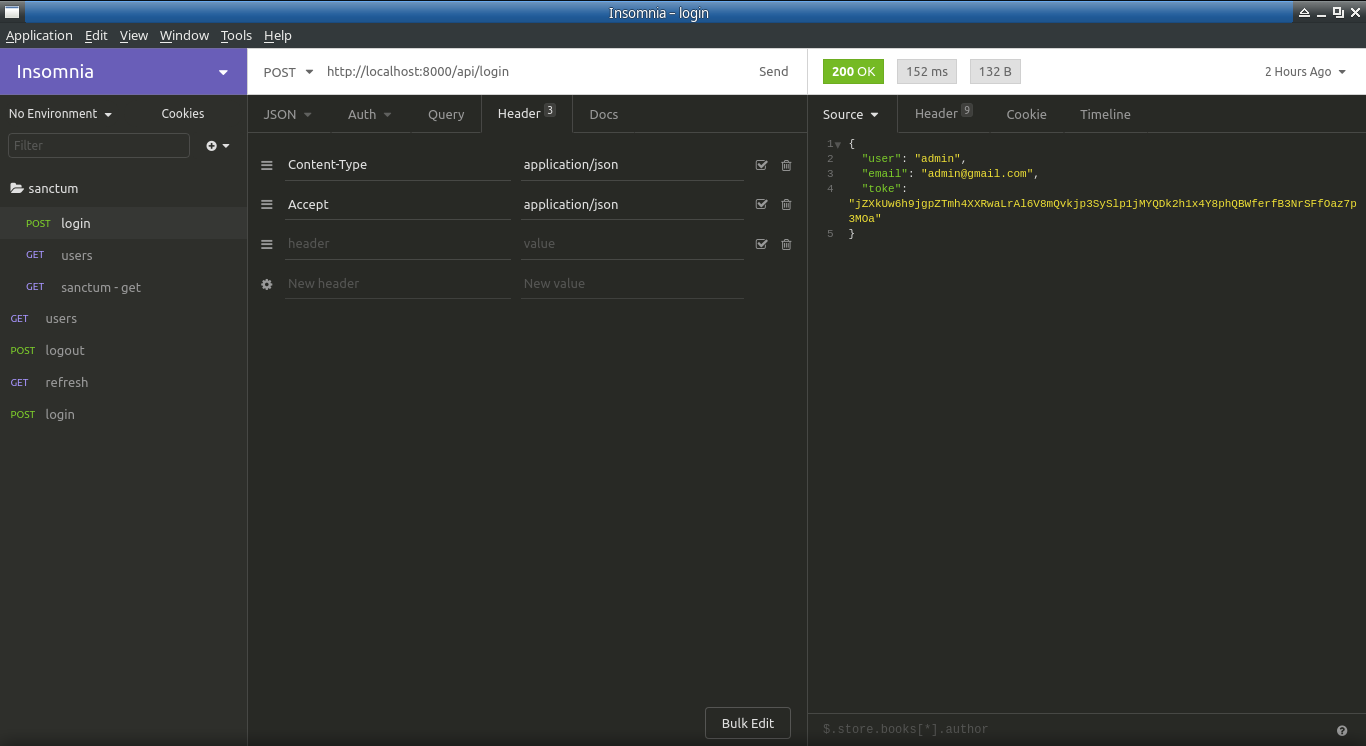Open the Source preview mode dropdown
The width and height of the screenshot is (1366, 746).
coord(851,115)
